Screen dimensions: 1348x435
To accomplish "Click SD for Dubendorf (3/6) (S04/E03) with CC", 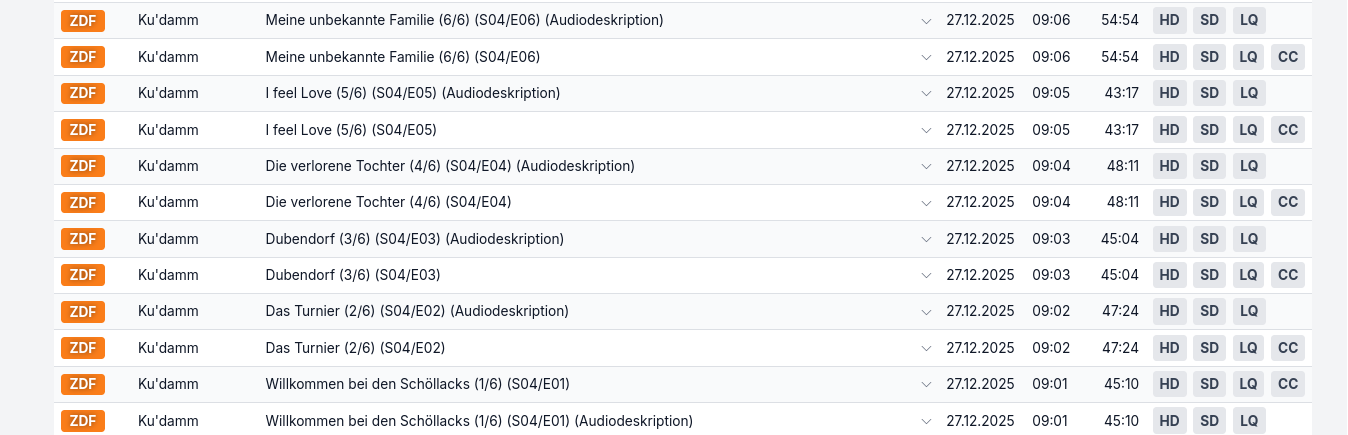I will click(1209, 275).
